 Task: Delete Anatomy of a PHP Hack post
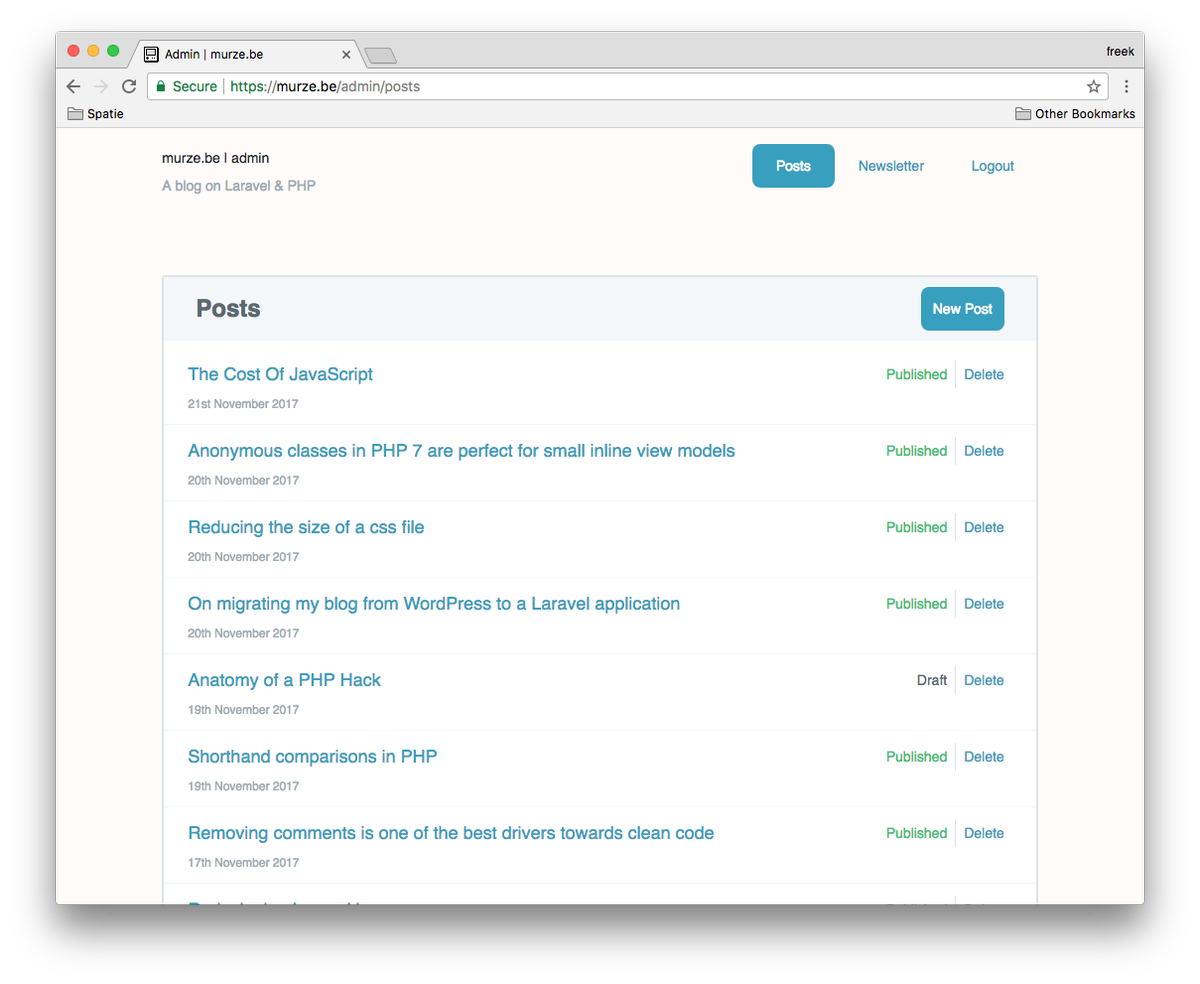click(984, 680)
